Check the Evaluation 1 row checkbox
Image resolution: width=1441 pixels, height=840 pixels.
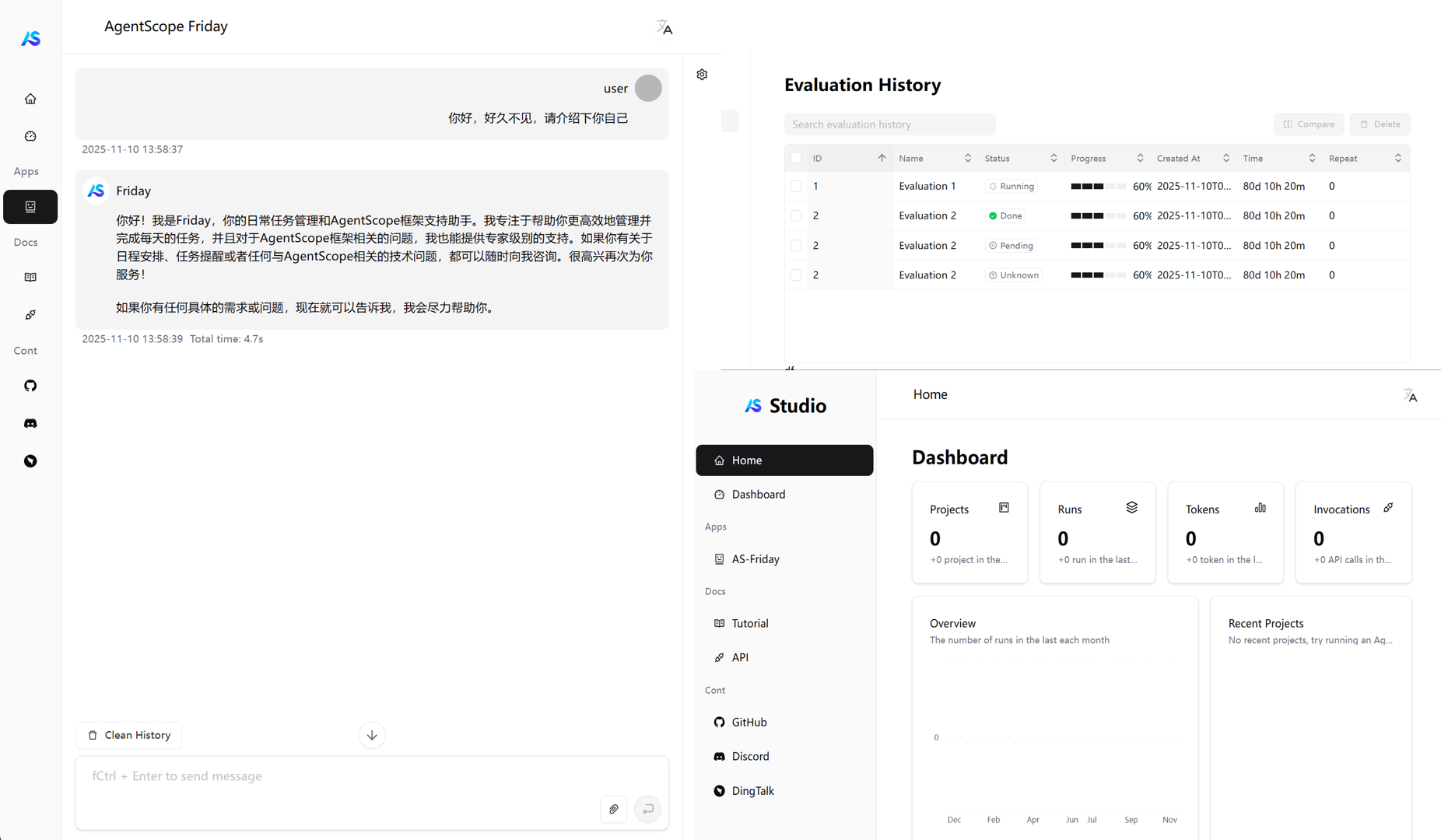(796, 186)
